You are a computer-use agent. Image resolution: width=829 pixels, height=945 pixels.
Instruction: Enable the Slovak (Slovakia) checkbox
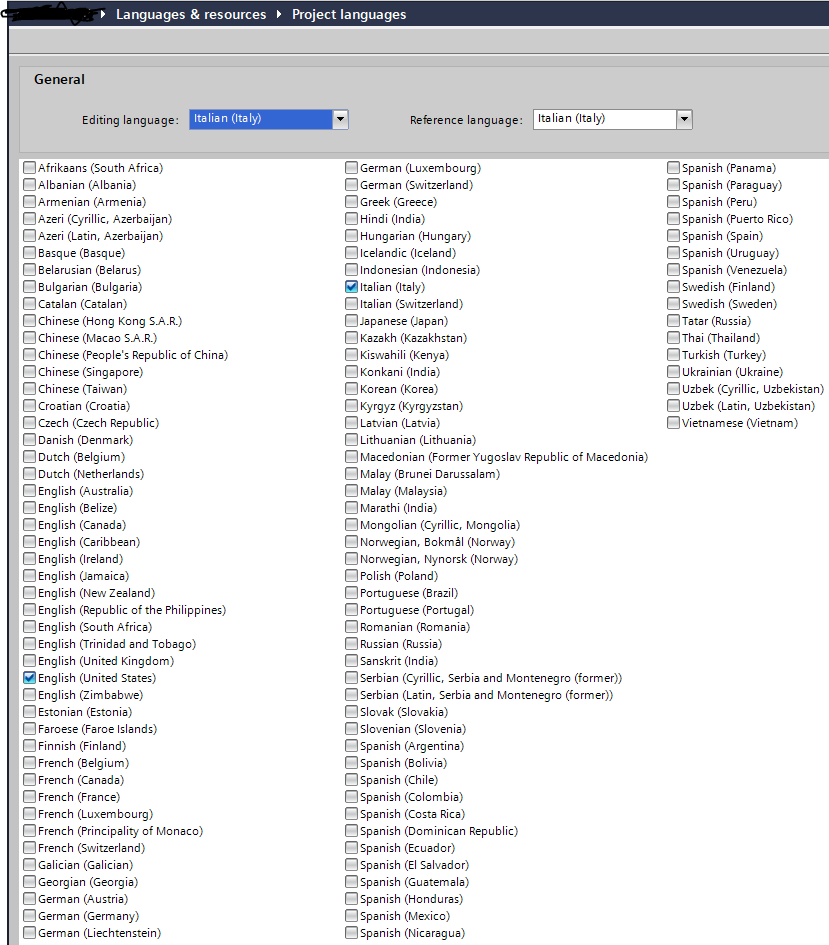pyautogui.click(x=351, y=712)
